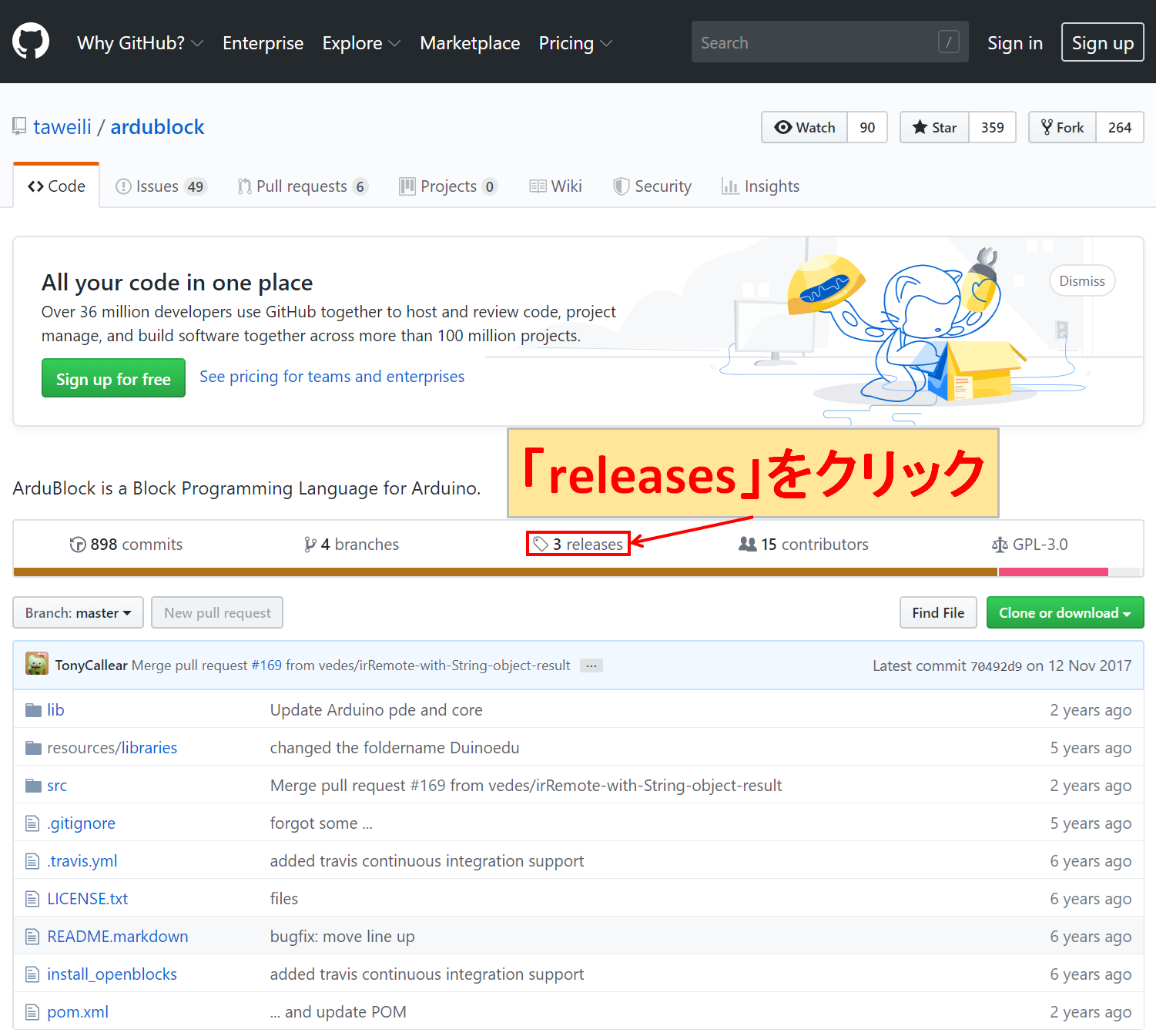Open the Pull requests tab
1156x1036 pixels.
tap(302, 186)
